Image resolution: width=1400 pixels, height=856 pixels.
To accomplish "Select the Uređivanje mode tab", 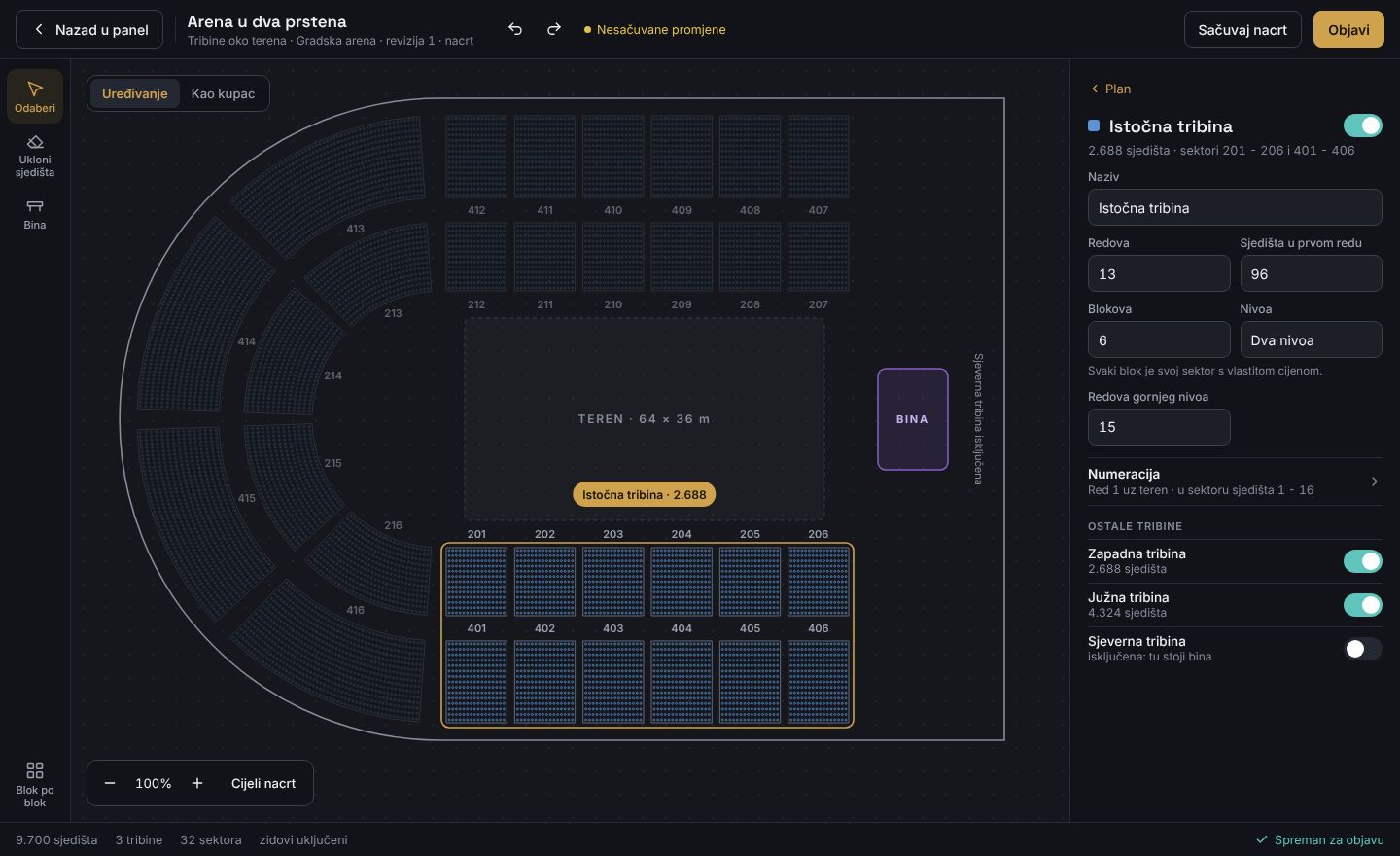I will 135,93.
